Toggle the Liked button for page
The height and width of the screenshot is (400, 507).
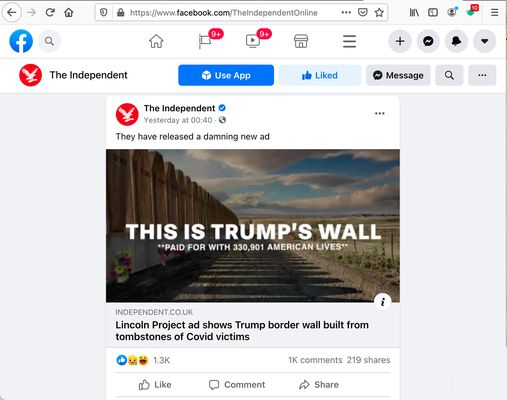point(320,75)
